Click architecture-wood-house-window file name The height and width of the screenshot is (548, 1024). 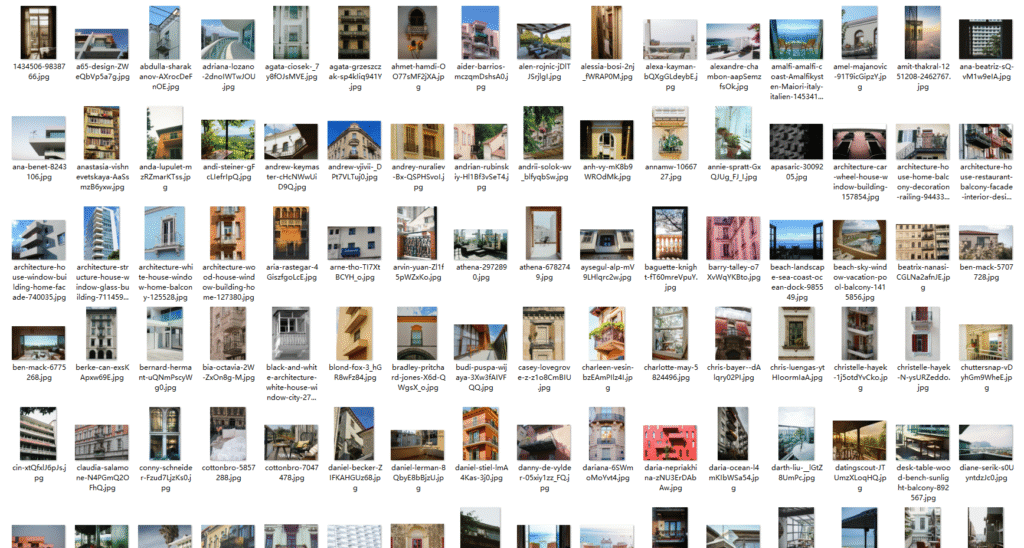pyautogui.click(x=228, y=282)
